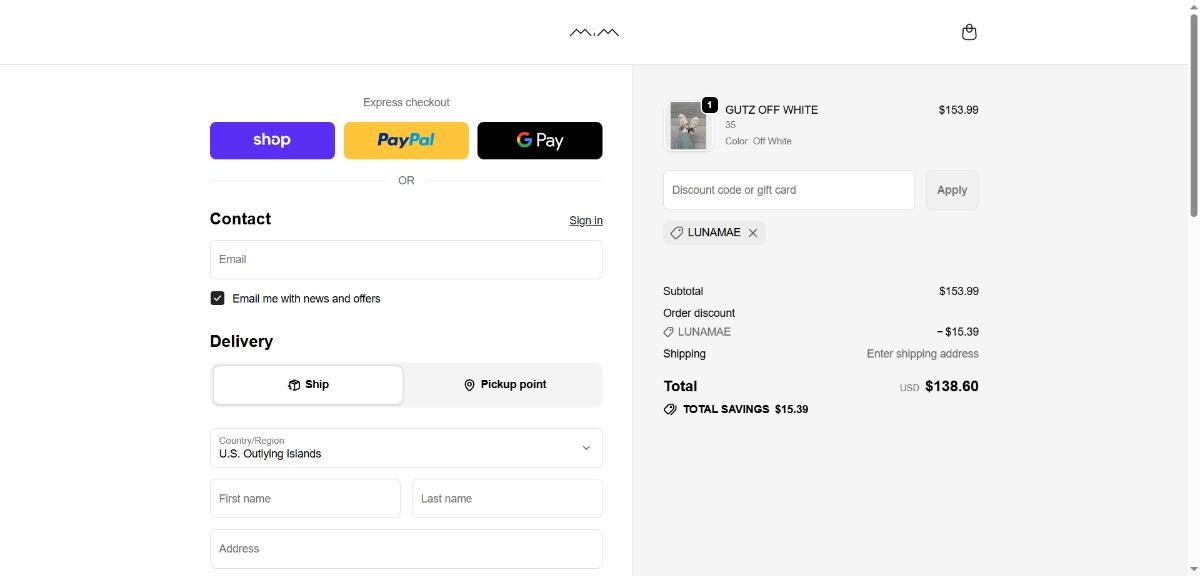Click the Discount code or gift card field
Viewport: 1200px width, 576px height.
tap(788, 190)
